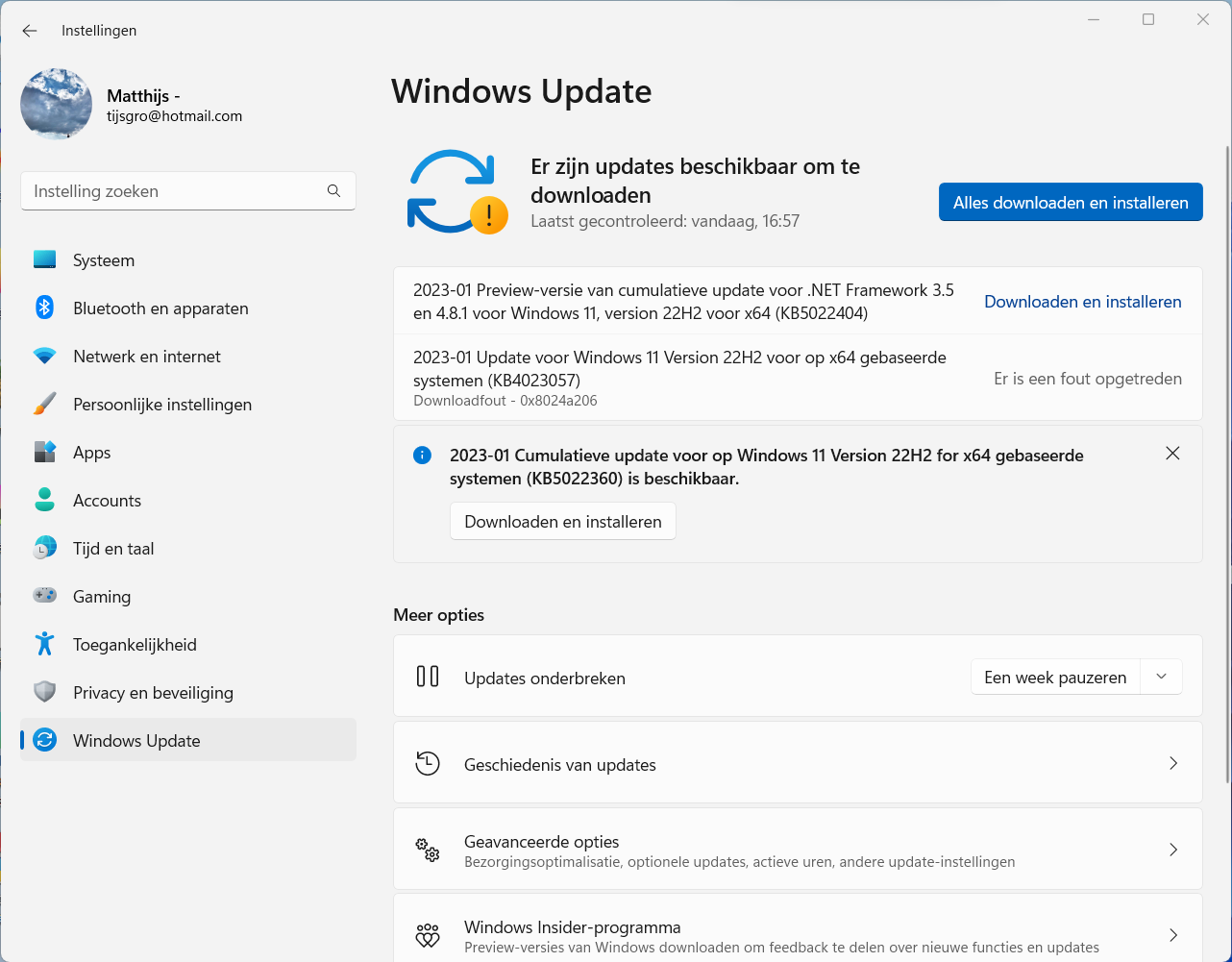Image resolution: width=1232 pixels, height=962 pixels.
Task: Click the Gaming controller icon
Action: coord(44,596)
